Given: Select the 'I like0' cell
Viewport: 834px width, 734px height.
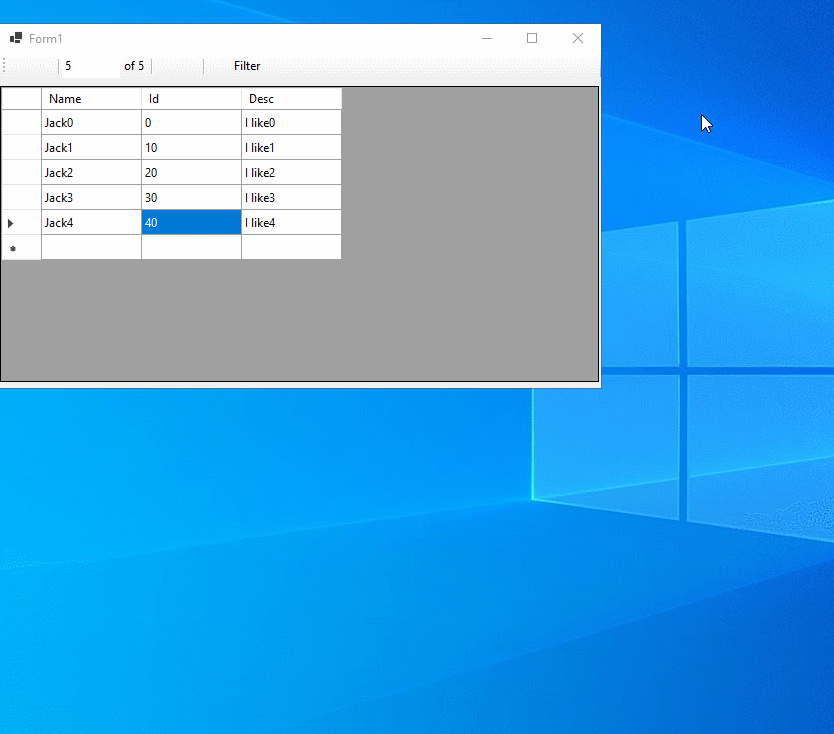Looking at the screenshot, I should 291,122.
